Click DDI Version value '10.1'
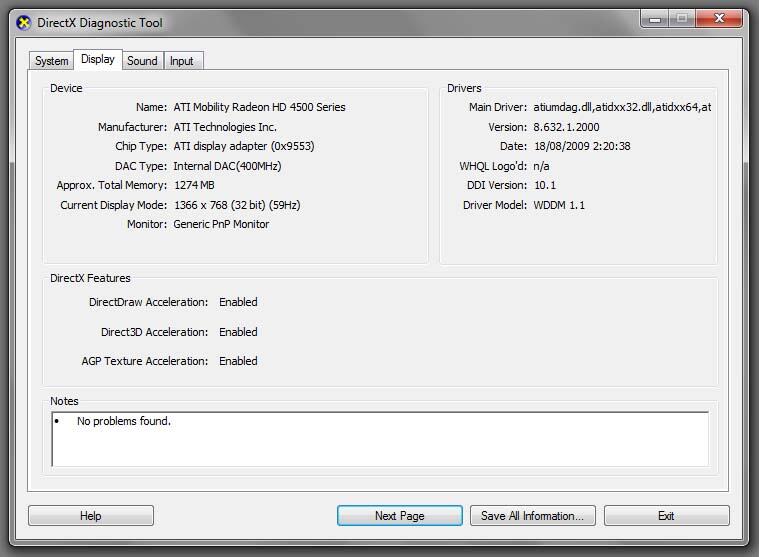 (x=545, y=185)
